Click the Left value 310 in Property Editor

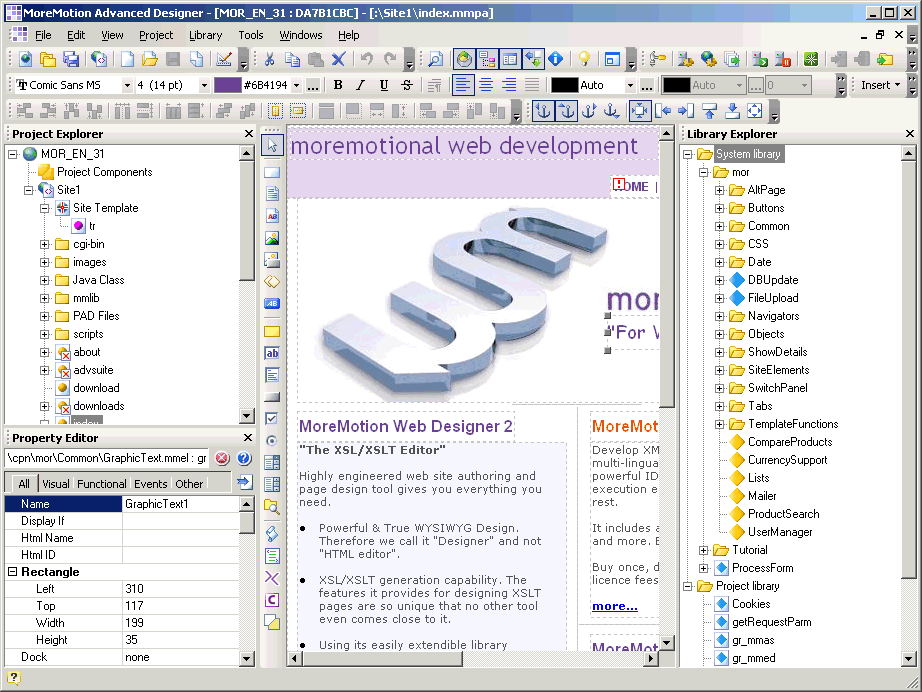[181, 589]
